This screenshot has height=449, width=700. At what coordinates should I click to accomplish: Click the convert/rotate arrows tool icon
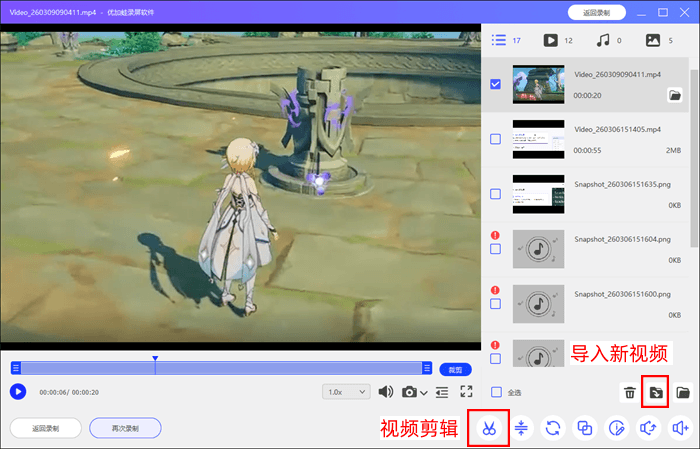click(552, 428)
